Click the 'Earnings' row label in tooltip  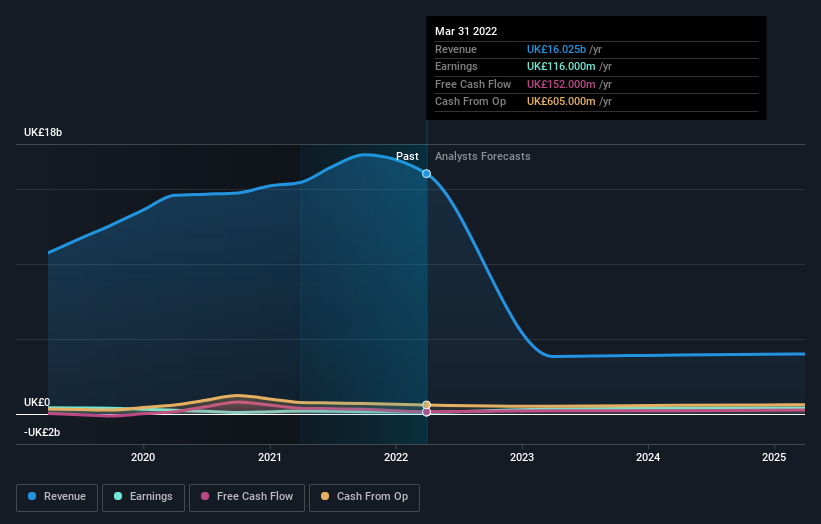(x=457, y=66)
